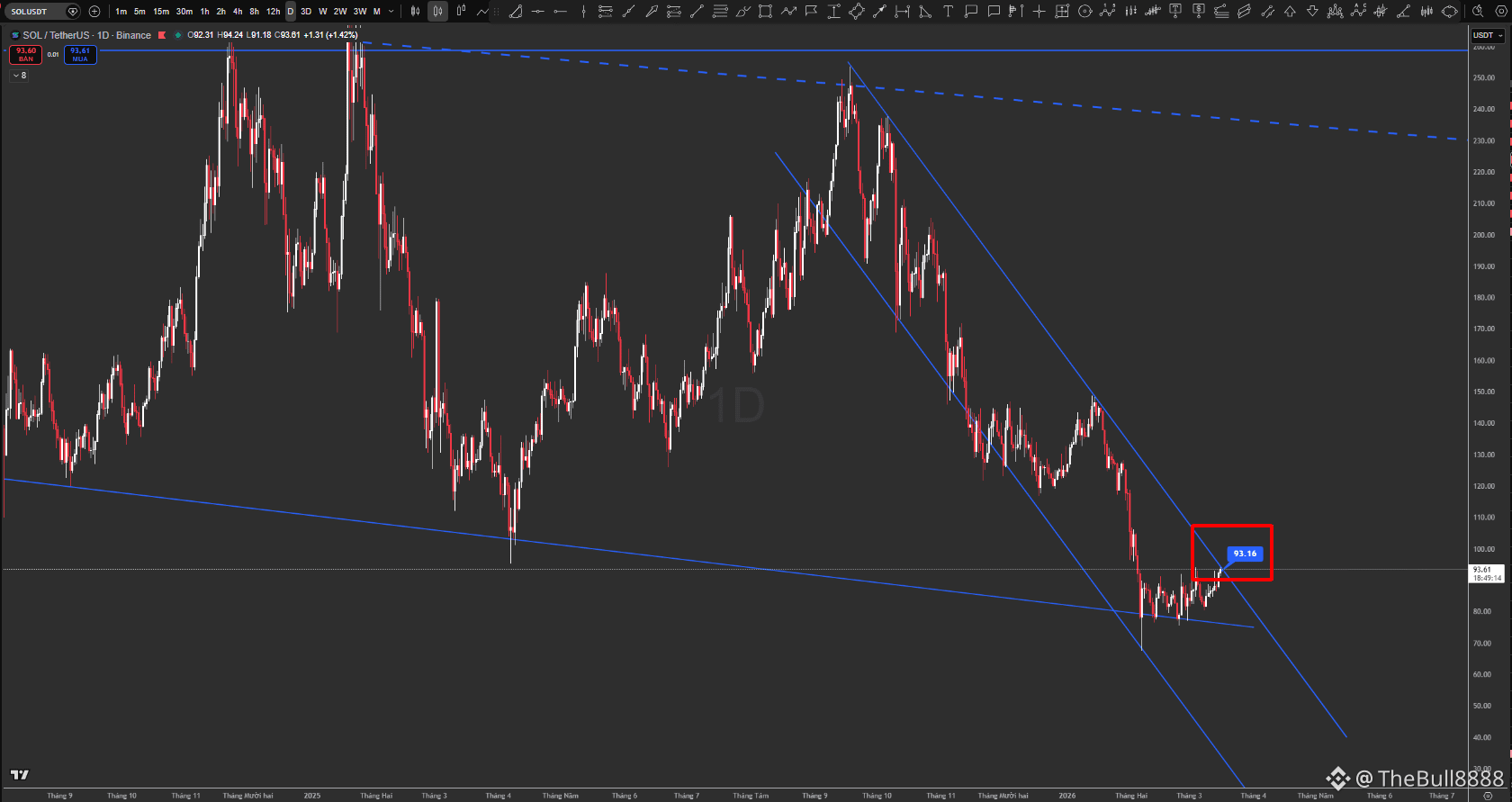Toggle the active candlestick chart style
This screenshot has width=1512, height=802.
(437, 12)
